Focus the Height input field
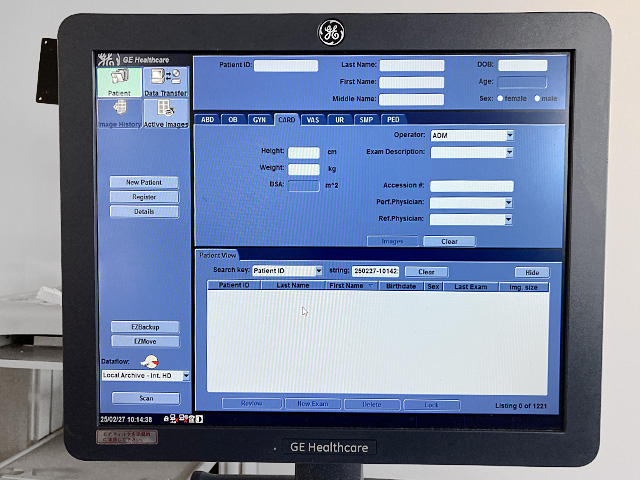The width and height of the screenshot is (640, 480). (304, 153)
